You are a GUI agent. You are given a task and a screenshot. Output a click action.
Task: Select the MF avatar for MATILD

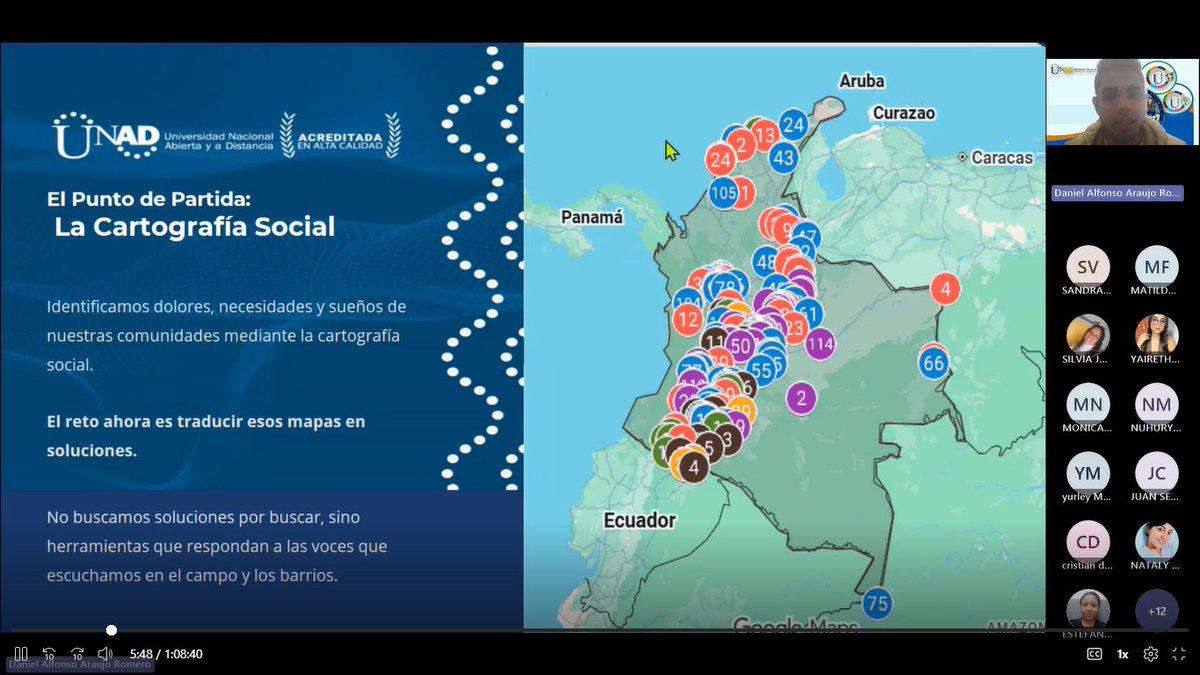click(x=1156, y=266)
